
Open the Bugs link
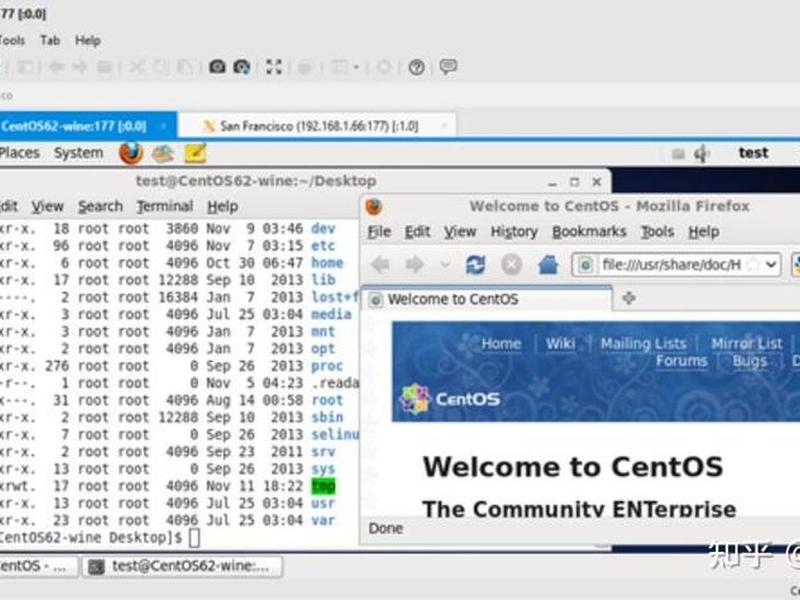749,361
